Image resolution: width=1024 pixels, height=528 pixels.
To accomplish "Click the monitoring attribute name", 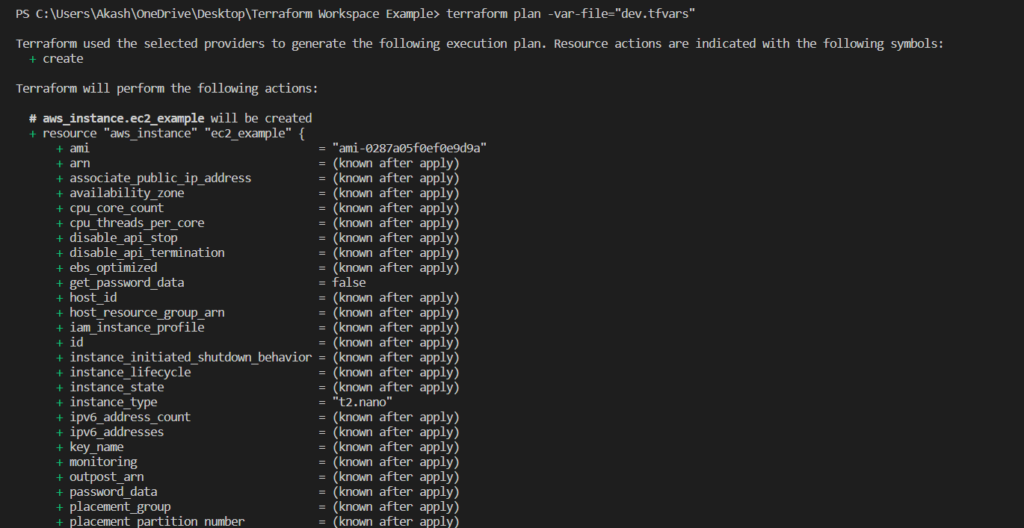I will tap(103, 462).
